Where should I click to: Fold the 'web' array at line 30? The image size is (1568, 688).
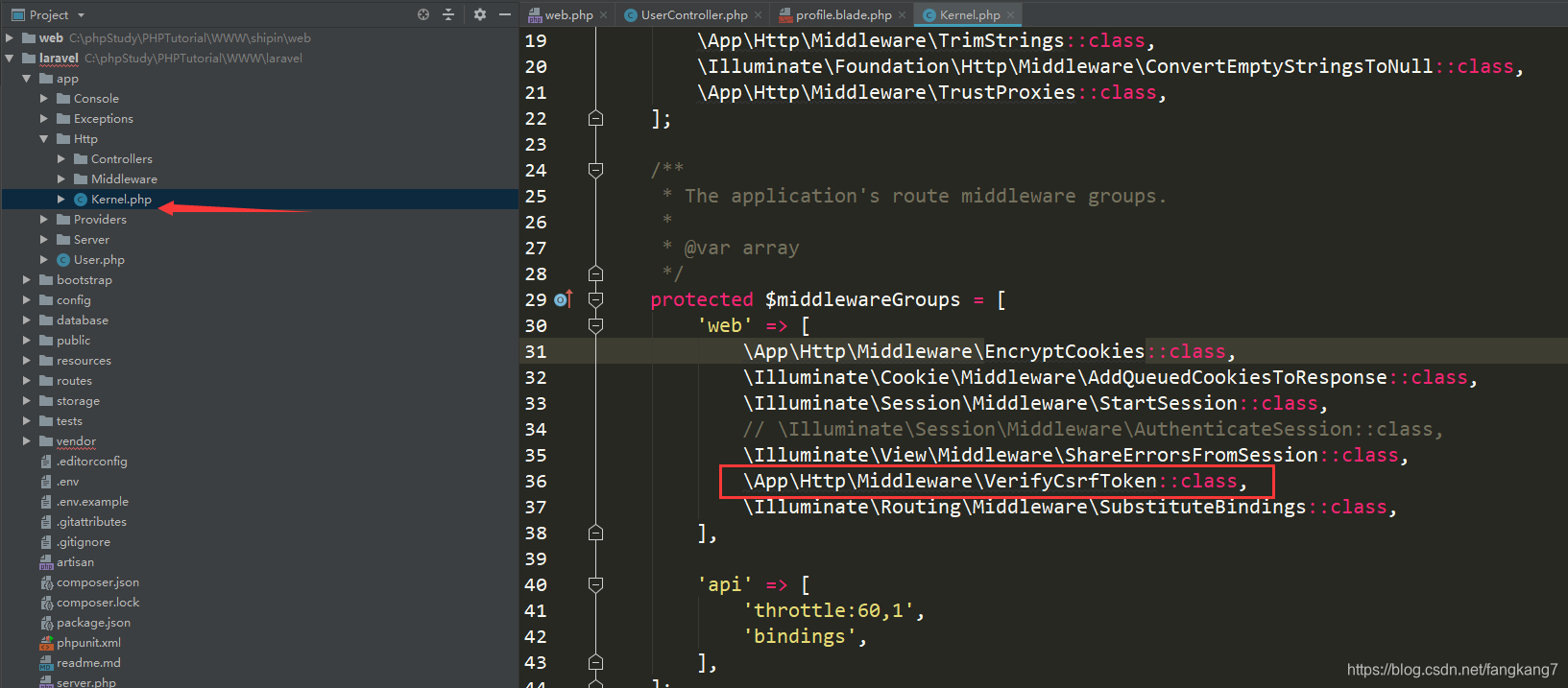pos(595,325)
